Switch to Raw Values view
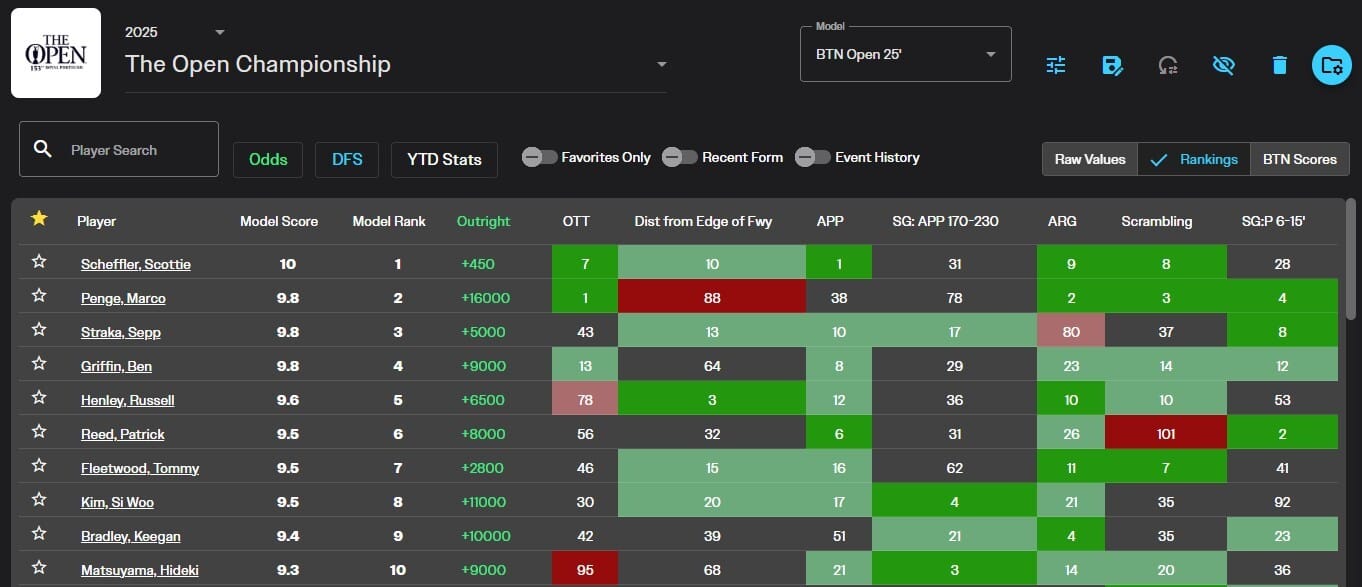Screen dimensions: 1362x587 1090,159
